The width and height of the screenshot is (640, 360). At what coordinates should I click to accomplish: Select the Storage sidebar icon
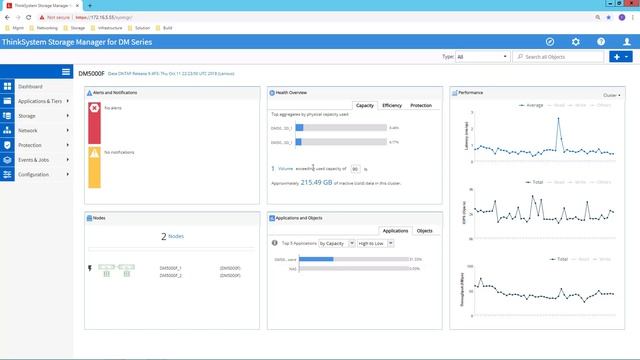(x=7, y=116)
